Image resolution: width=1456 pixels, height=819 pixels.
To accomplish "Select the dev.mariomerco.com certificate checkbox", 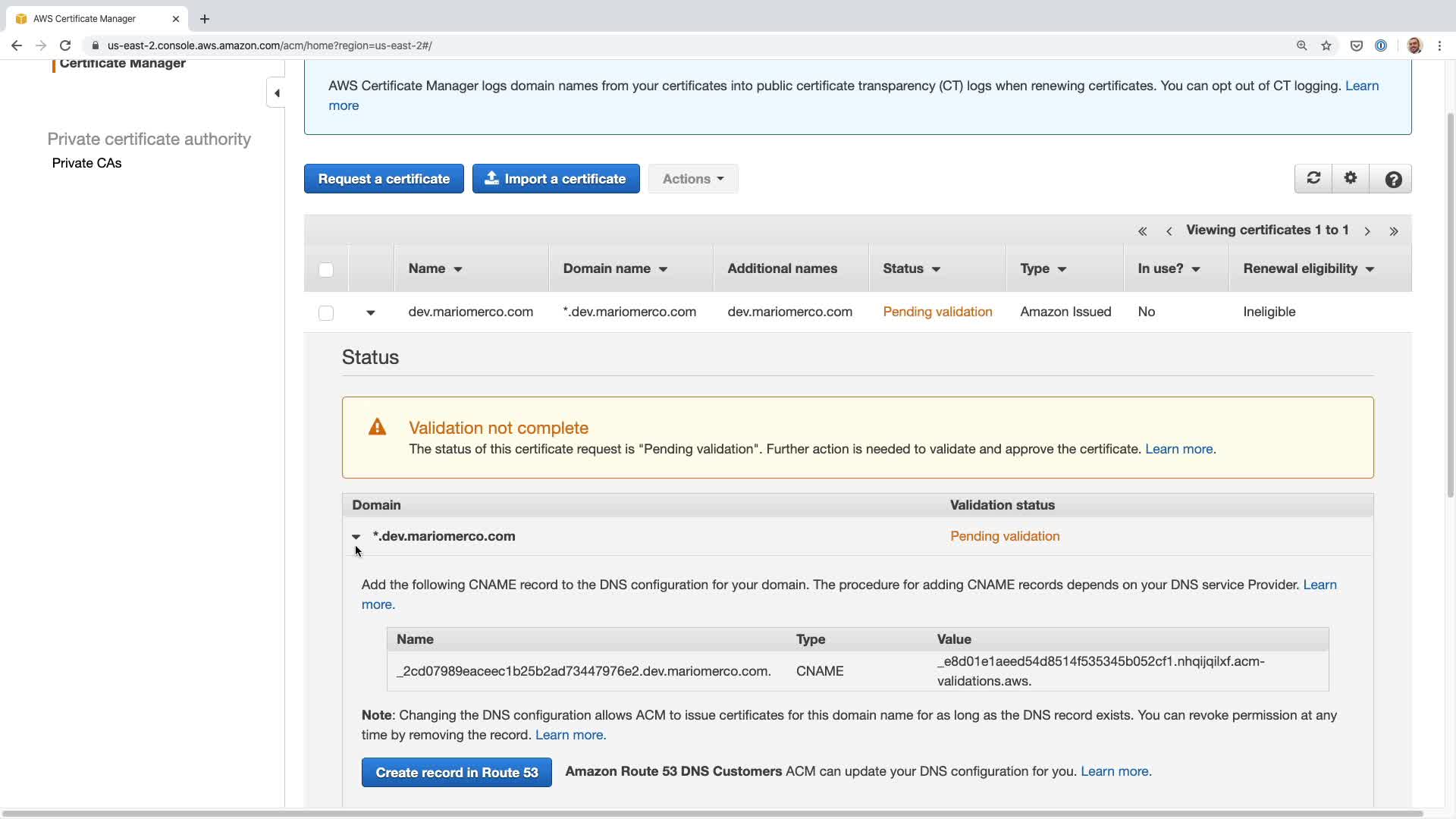I will 326,313.
